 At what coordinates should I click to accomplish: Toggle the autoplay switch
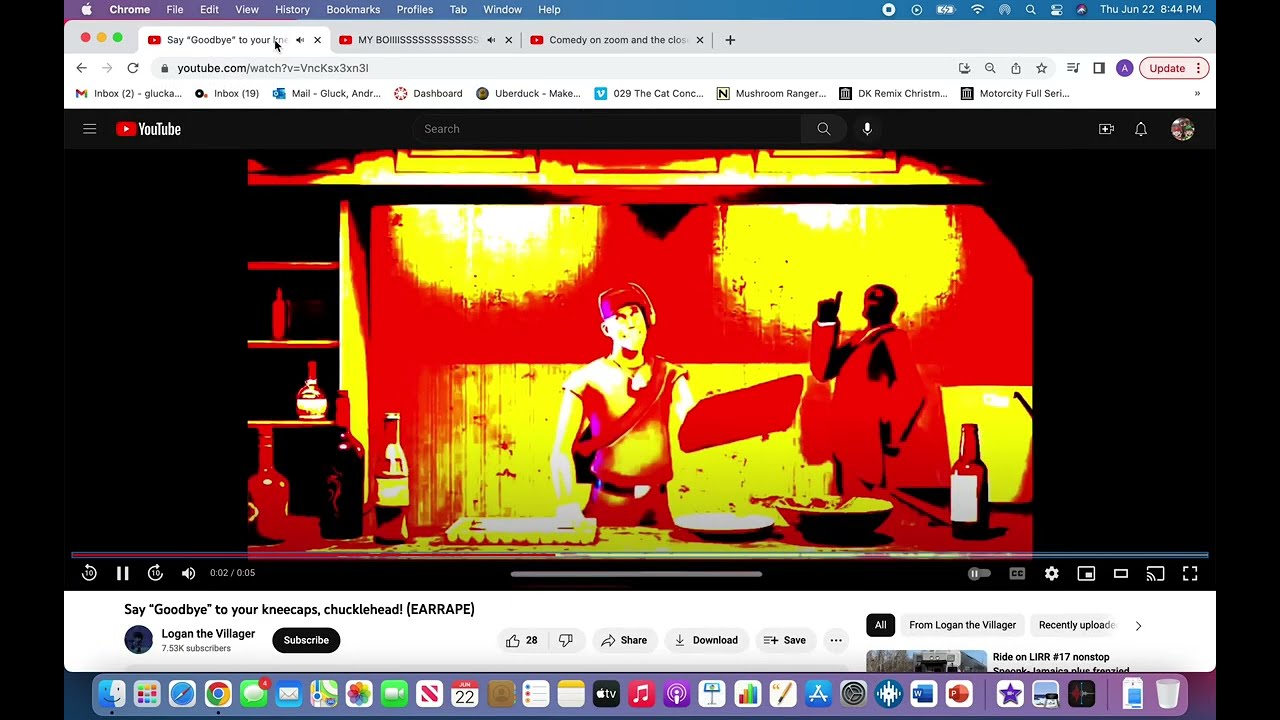click(x=979, y=573)
